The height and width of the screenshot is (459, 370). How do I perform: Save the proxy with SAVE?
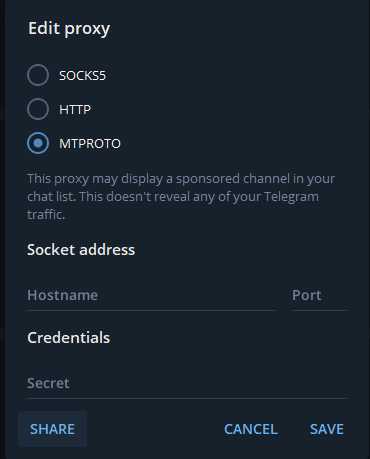coord(327,429)
